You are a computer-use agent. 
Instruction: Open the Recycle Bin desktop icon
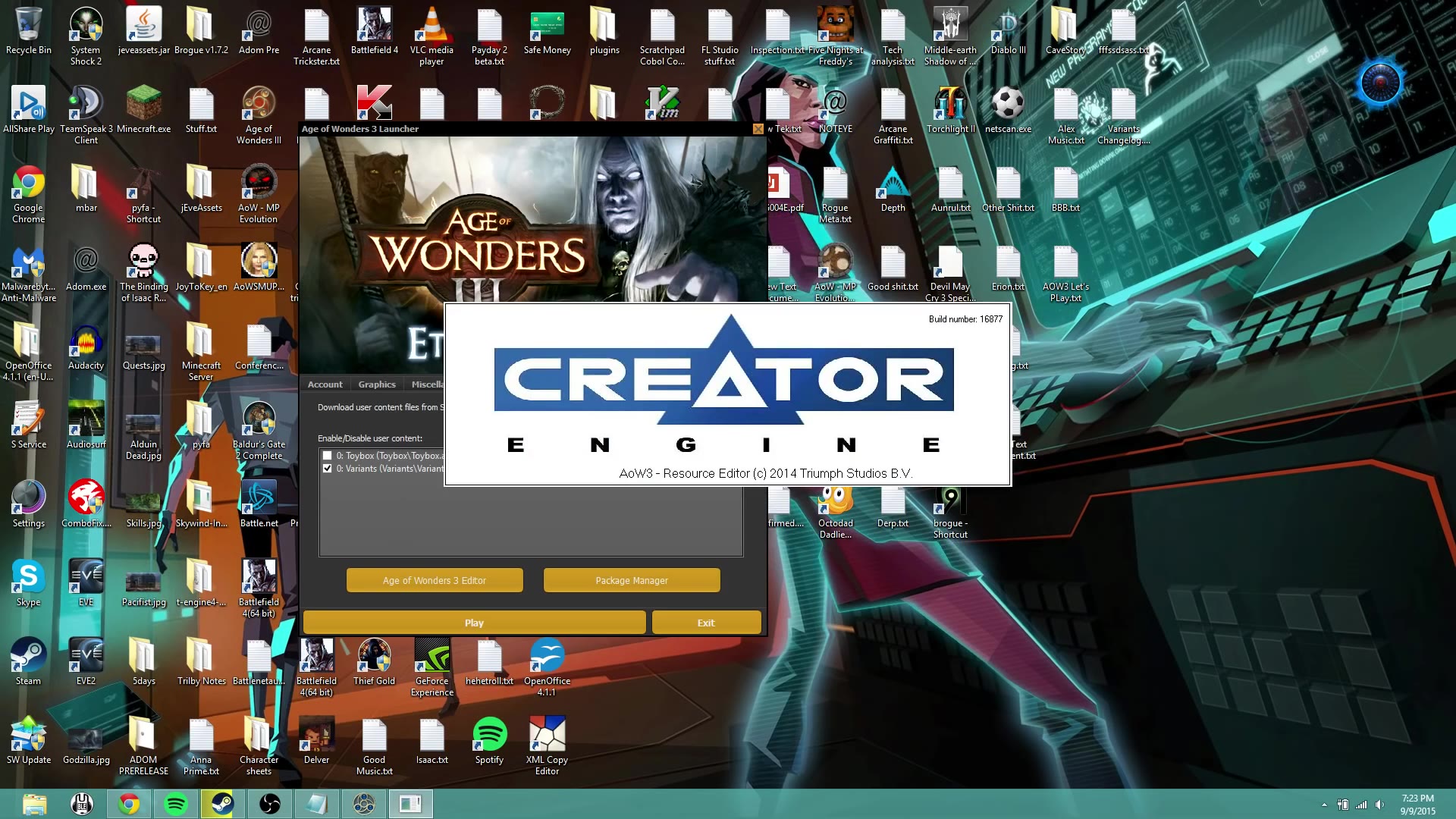[29, 32]
